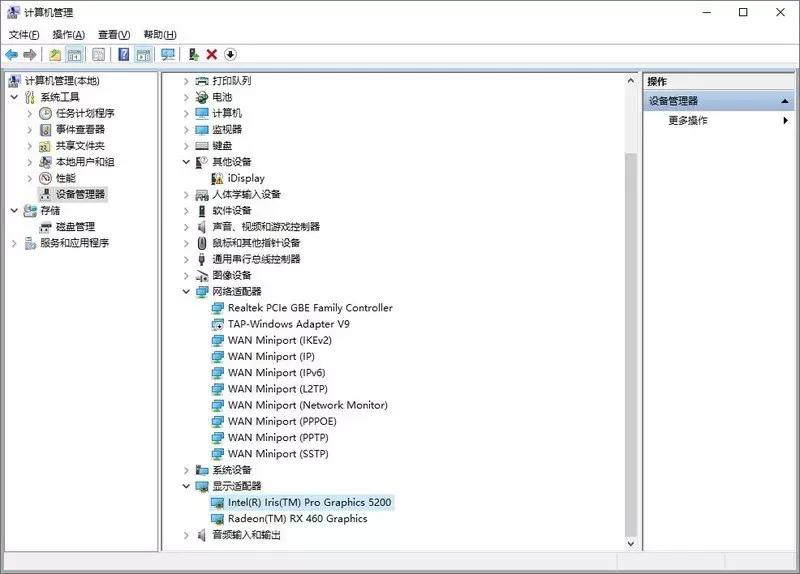Toggle Show/Hide Console Tree toolbar icon
This screenshot has height=574, width=800.
click(74, 55)
